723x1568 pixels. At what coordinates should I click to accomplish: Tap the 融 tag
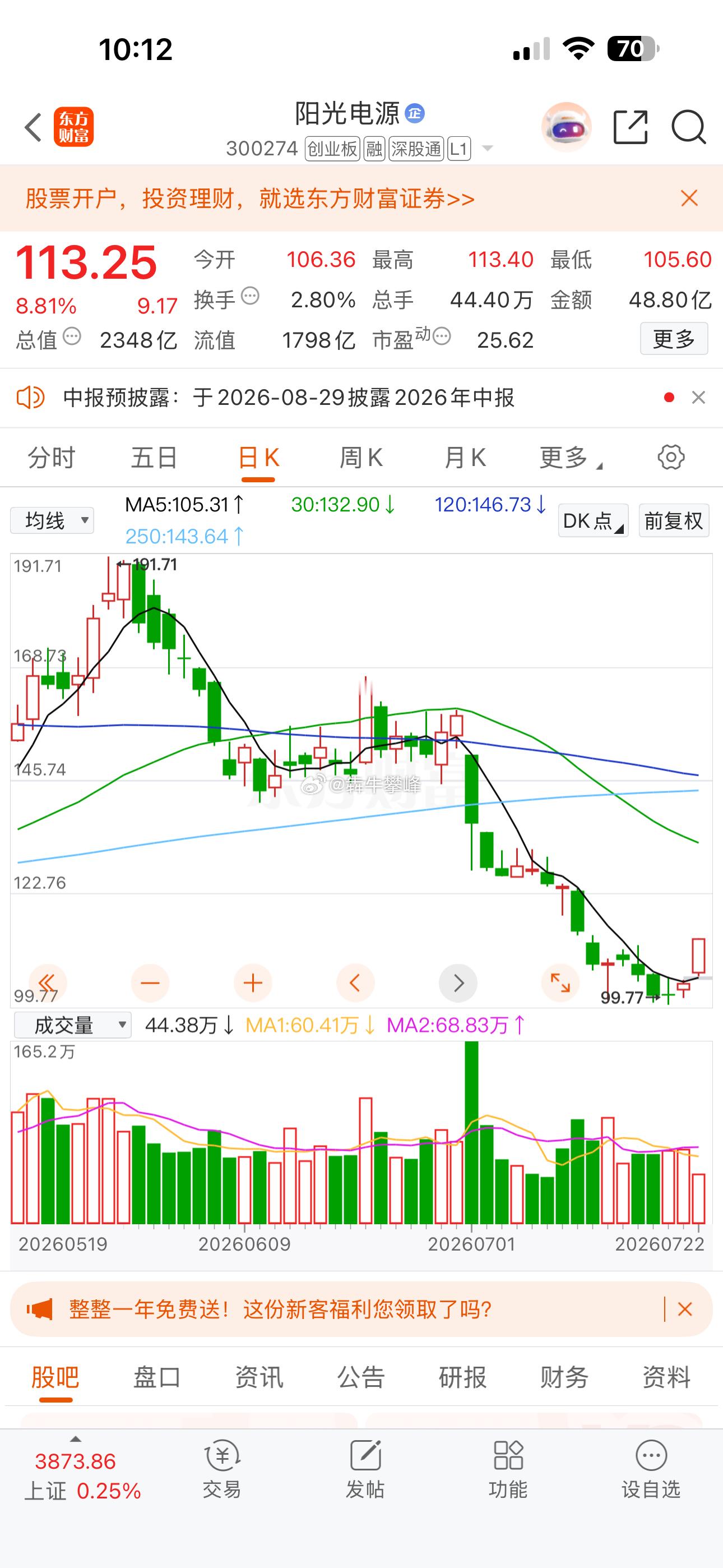pyautogui.click(x=374, y=149)
